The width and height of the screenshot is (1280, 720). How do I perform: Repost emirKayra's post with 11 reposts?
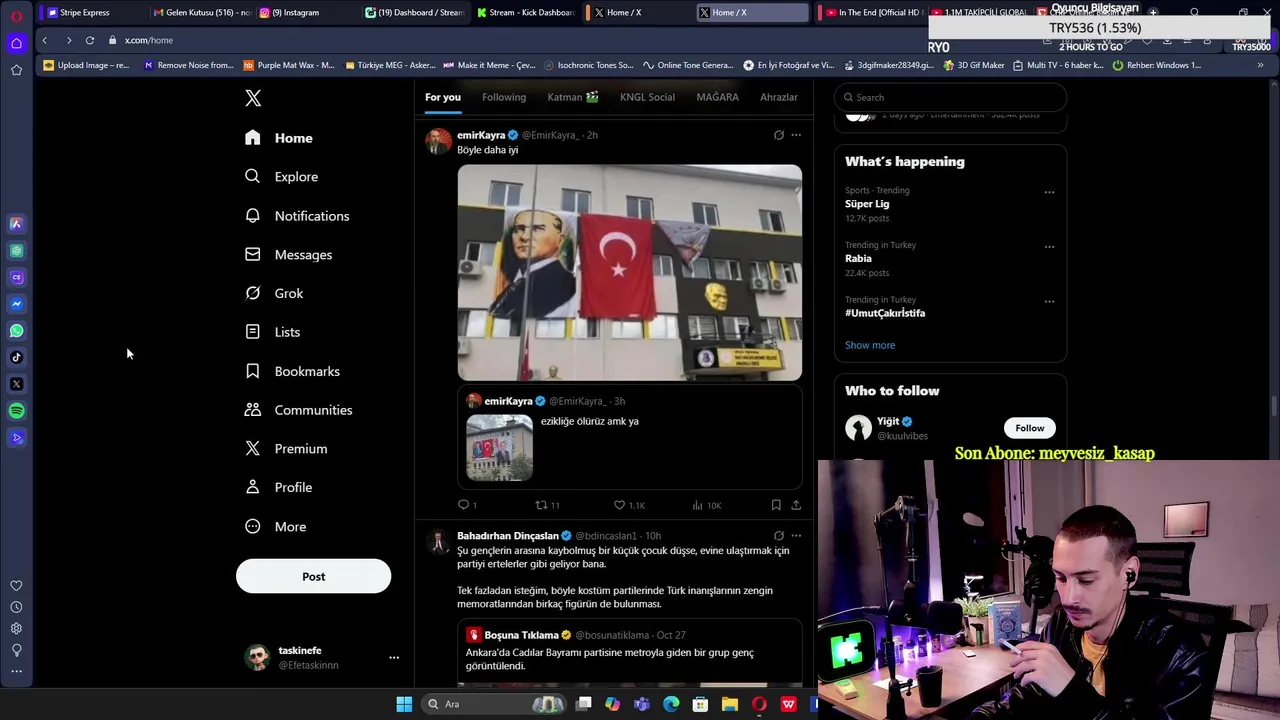(547, 505)
